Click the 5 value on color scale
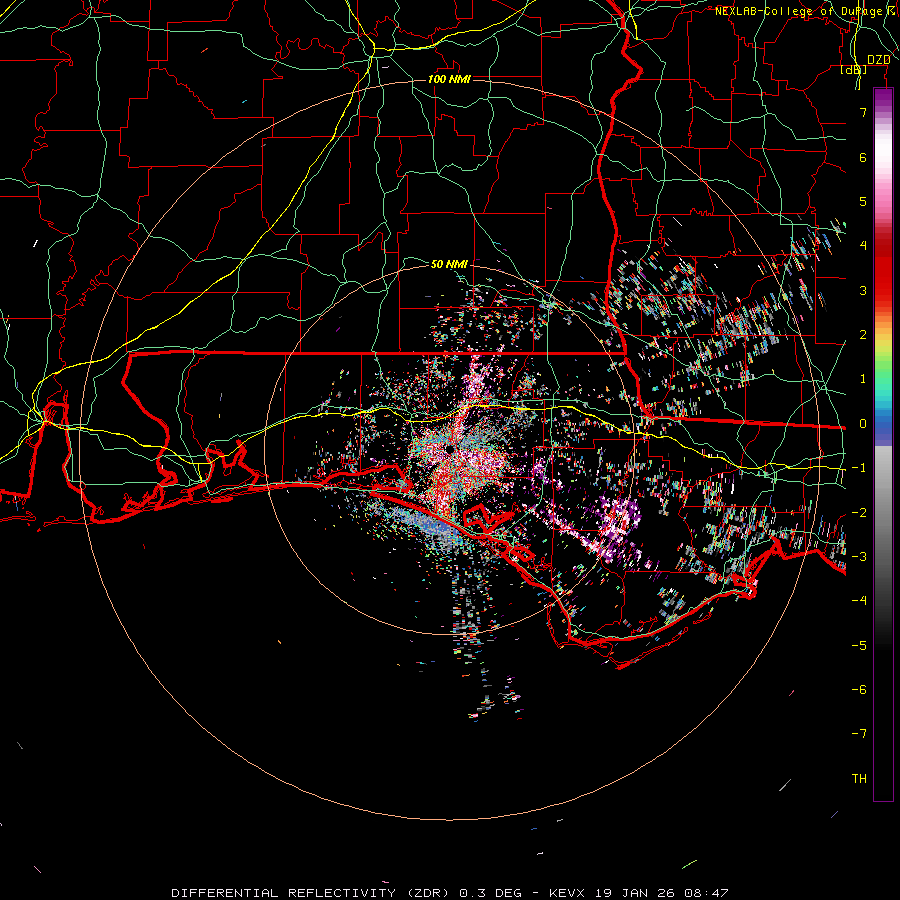Screen dimensions: 900x900 (x=863, y=201)
